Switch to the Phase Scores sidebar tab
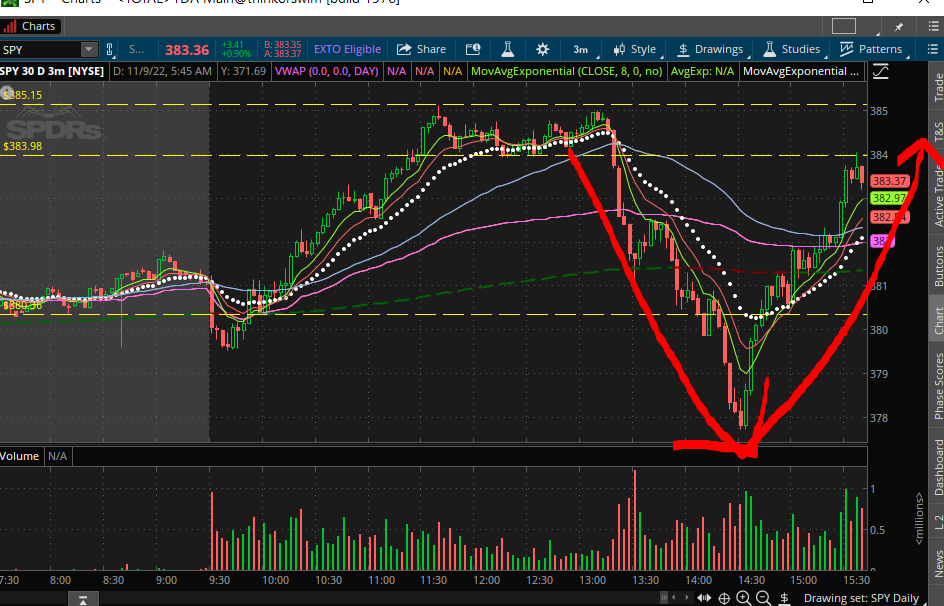This screenshot has width=944, height=606. click(x=937, y=386)
